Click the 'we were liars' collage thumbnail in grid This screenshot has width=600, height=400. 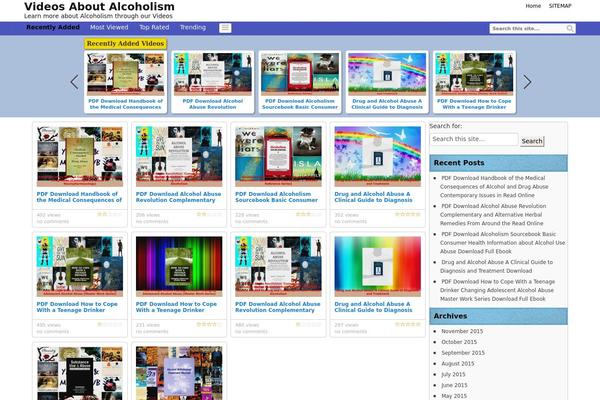[x=279, y=156]
